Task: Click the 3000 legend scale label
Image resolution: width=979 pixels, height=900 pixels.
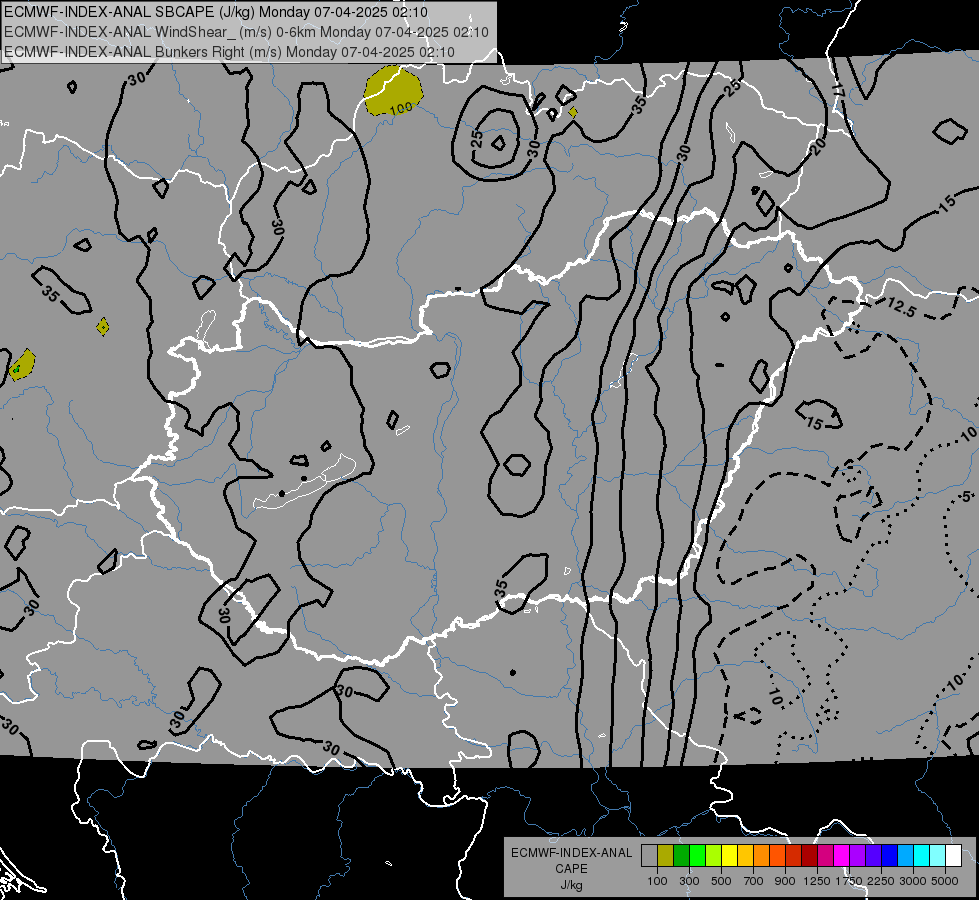Action: coord(913,881)
